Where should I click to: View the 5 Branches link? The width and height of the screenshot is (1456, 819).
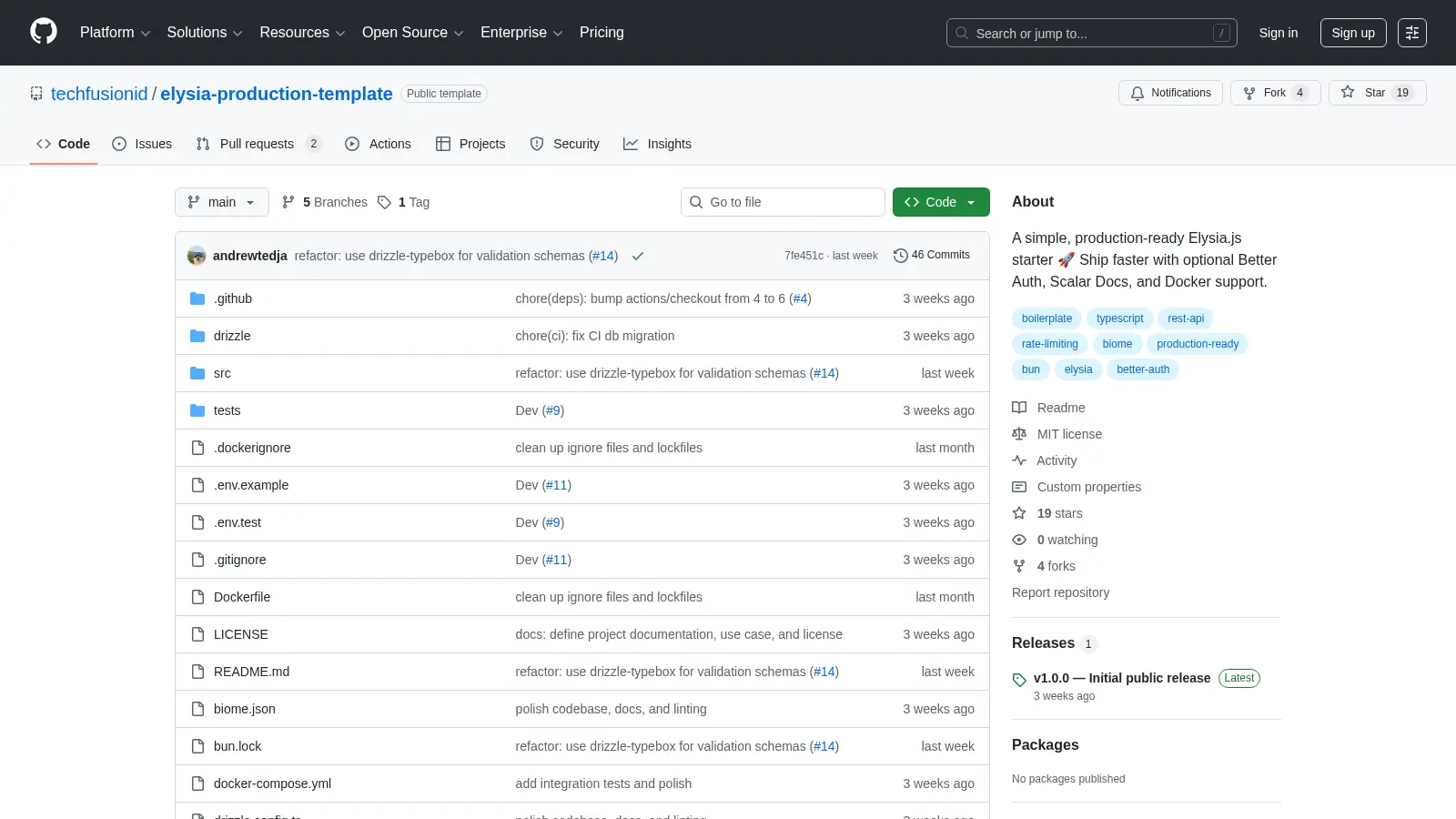point(325,202)
